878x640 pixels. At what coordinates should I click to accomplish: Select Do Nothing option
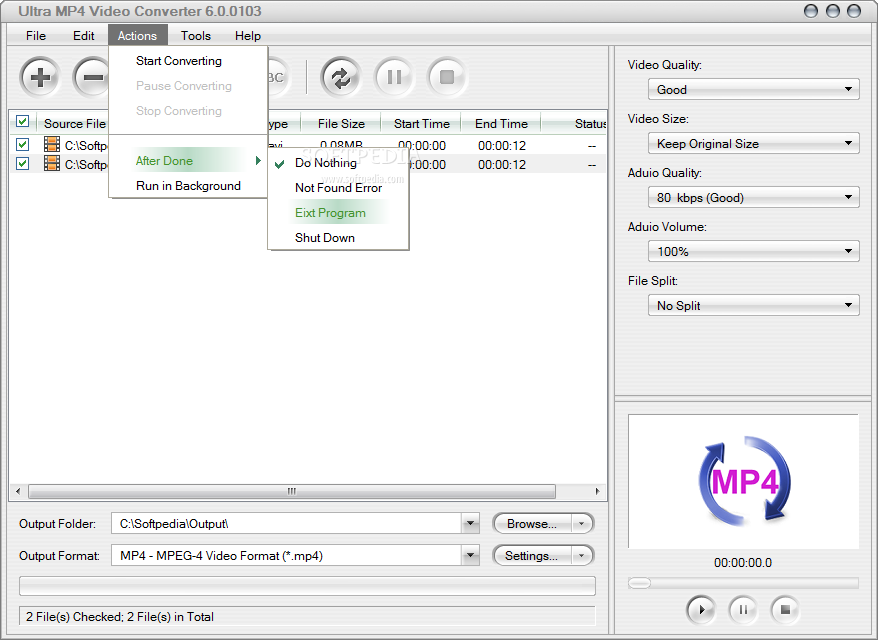(338, 162)
